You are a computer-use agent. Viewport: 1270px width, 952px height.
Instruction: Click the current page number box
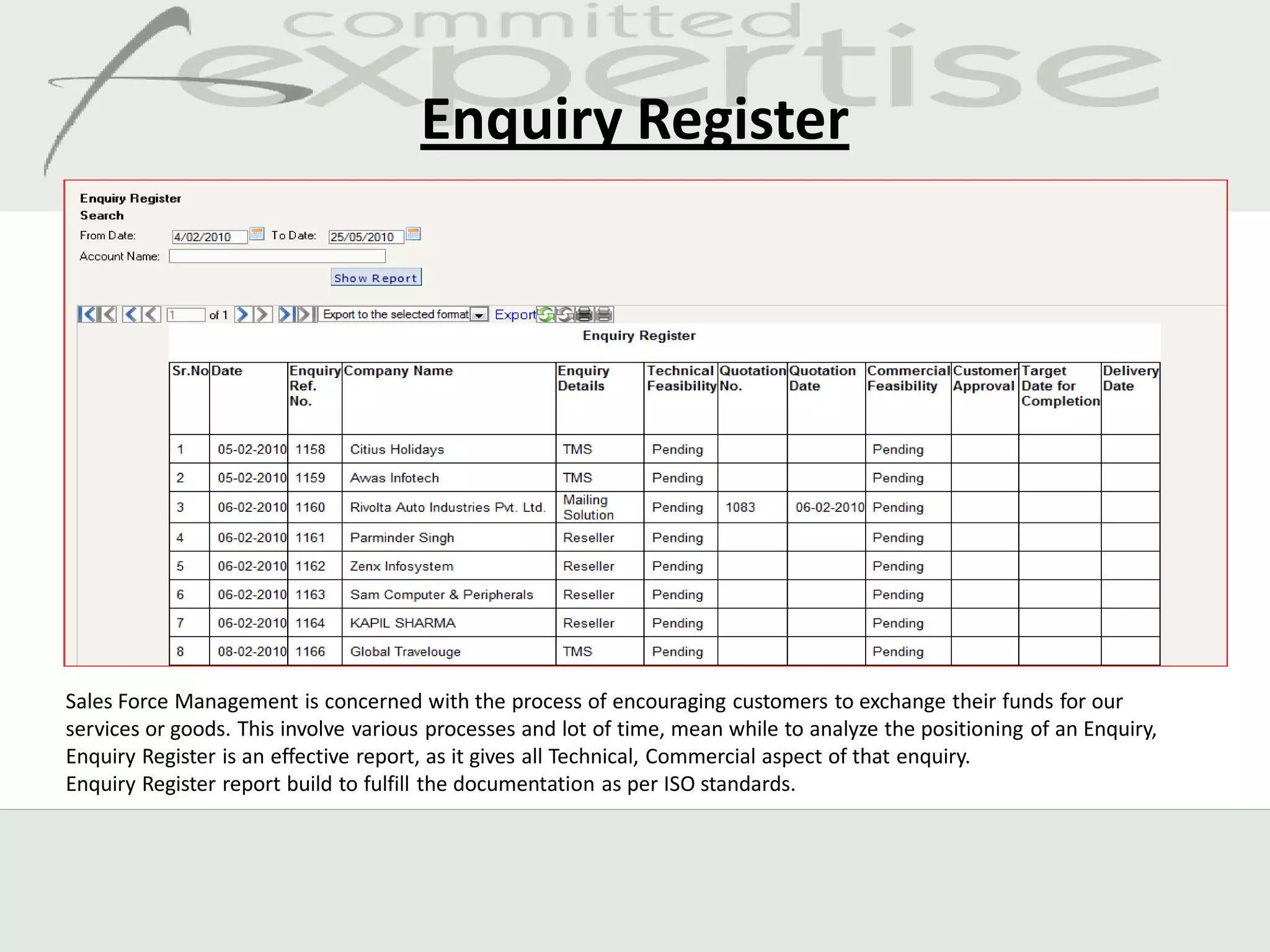(x=185, y=315)
